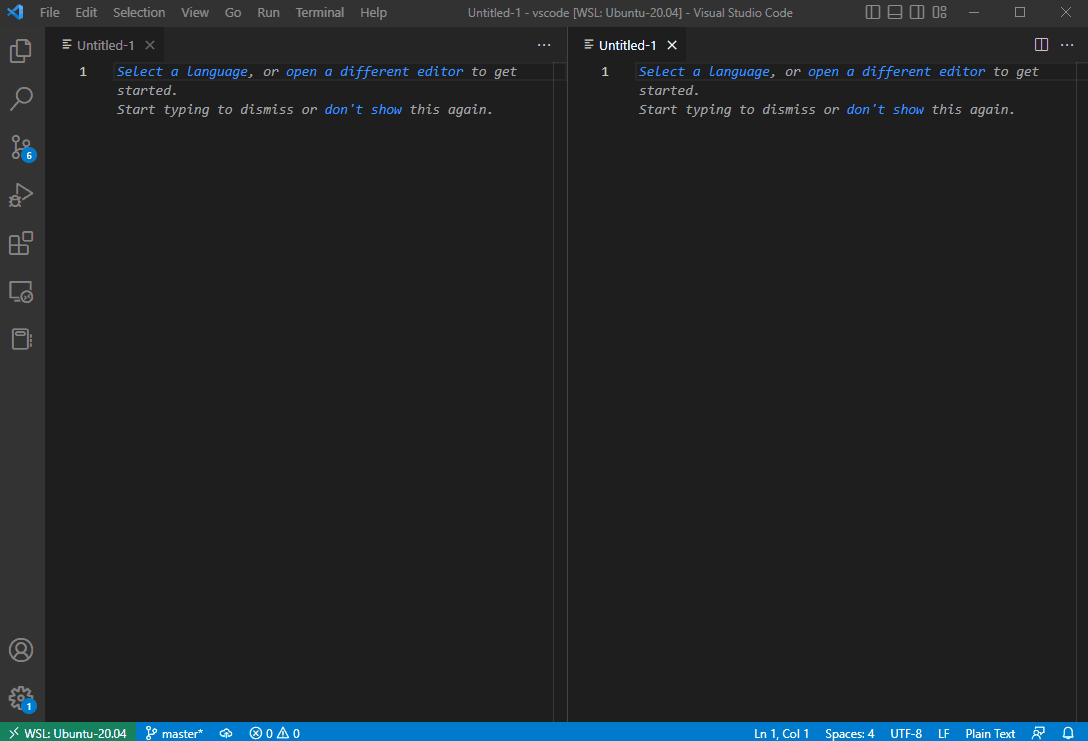
Task: Open Source Control showing 6 pending changes
Action: coord(21,147)
